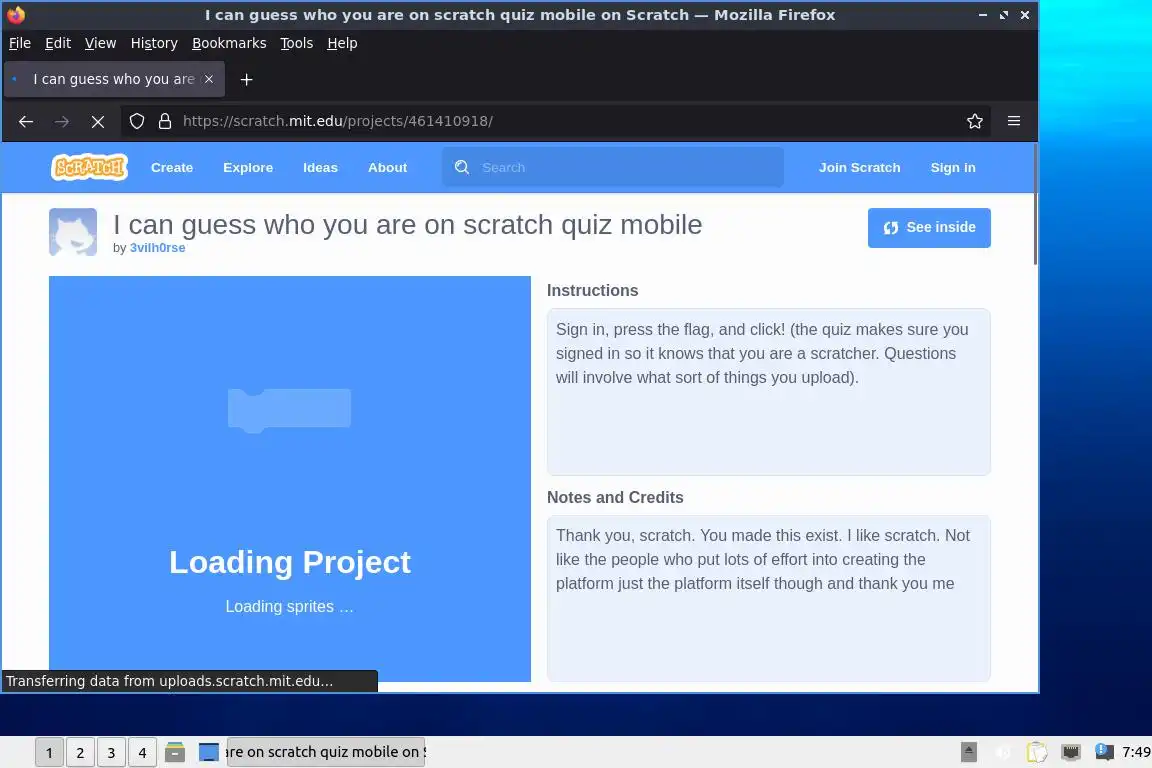Open the File menu
This screenshot has width=1152, height=768.
pyautogui.click(x=20, y=43)
